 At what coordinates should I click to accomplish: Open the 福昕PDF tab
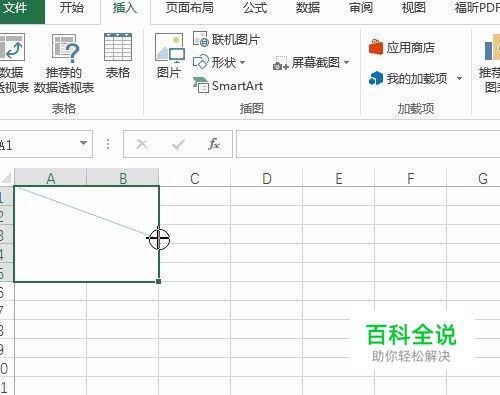pyautogui.click(x=477, y=8)
